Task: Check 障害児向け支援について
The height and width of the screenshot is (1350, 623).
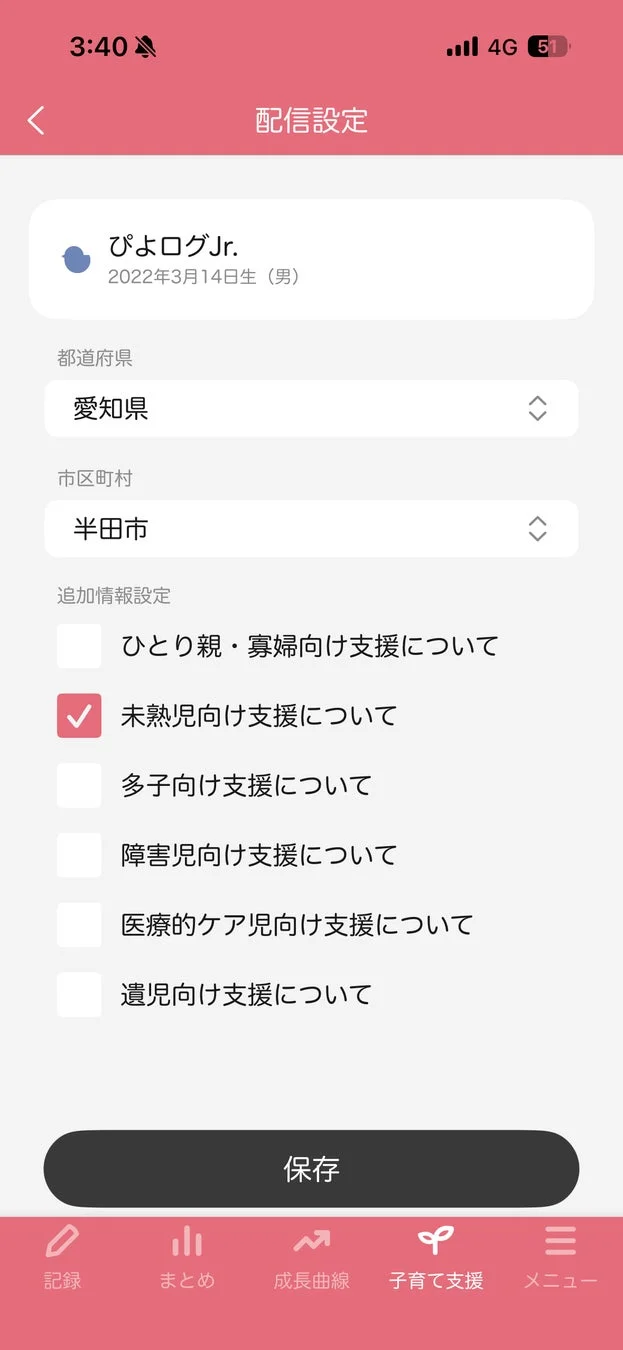Action: coord(79,855)
